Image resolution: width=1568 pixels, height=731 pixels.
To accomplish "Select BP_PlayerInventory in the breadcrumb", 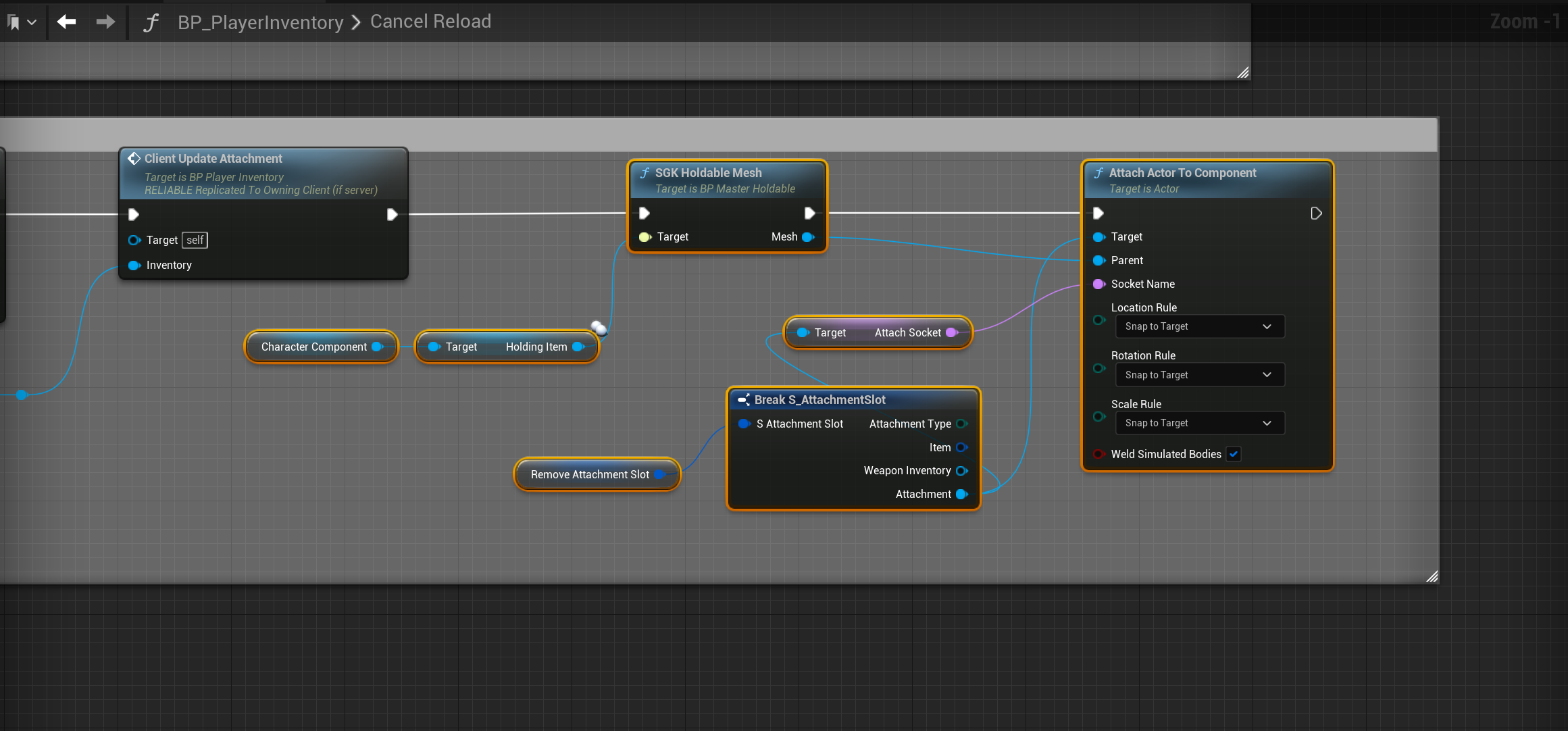I will (260, 22).
